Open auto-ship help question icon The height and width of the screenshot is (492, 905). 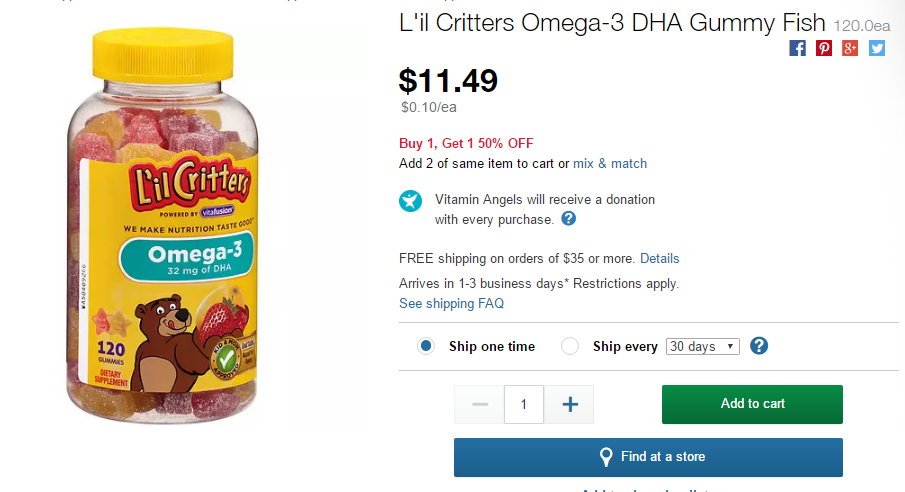(x=759, y=346)
